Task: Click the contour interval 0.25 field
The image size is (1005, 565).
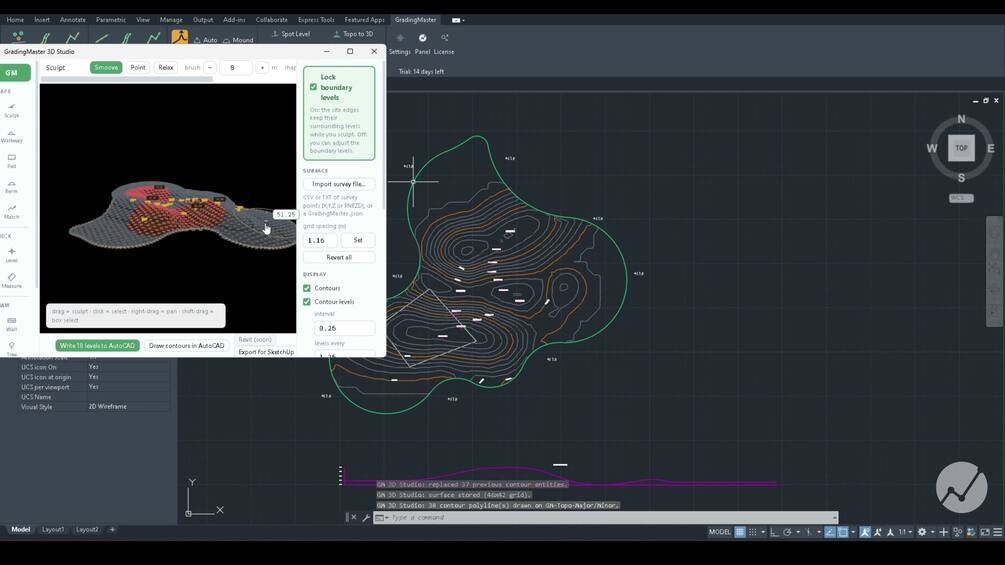Action: pyautogui.click(x=344, y=328)
